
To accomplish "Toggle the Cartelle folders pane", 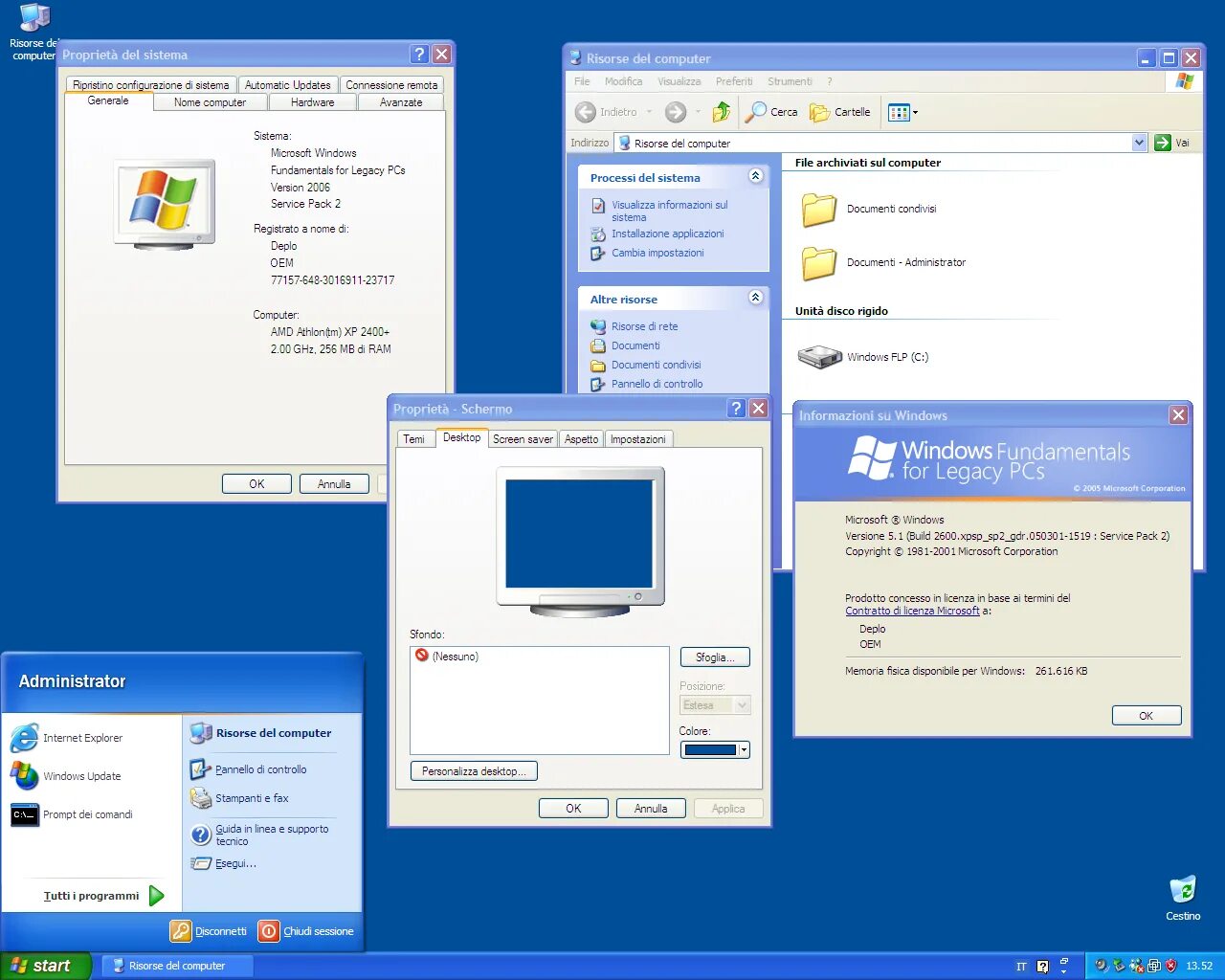I will pyautogui.click(x=840, y=112).
